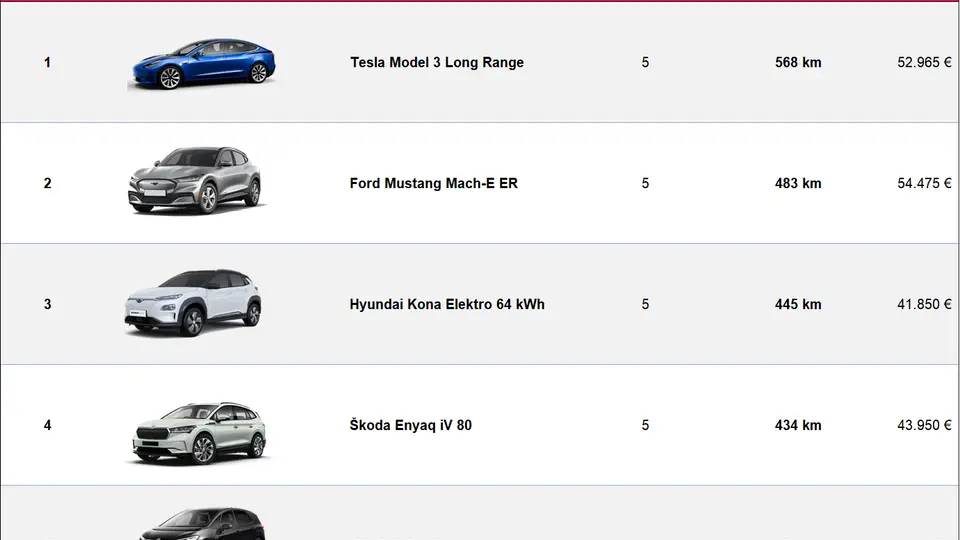Click rank number 1 in the table

tap(47, 62)
